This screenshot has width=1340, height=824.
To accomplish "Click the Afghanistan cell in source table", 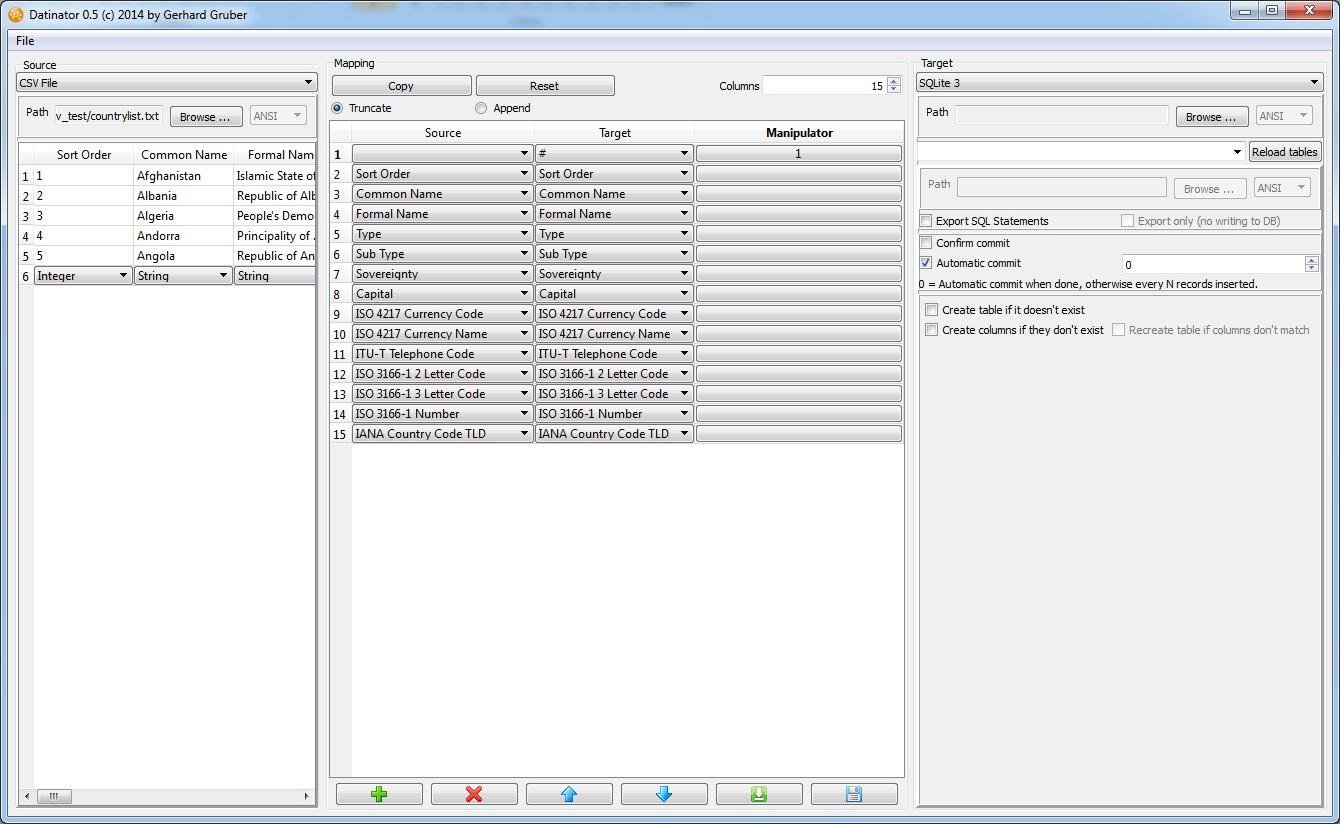I will pos(183,176).
